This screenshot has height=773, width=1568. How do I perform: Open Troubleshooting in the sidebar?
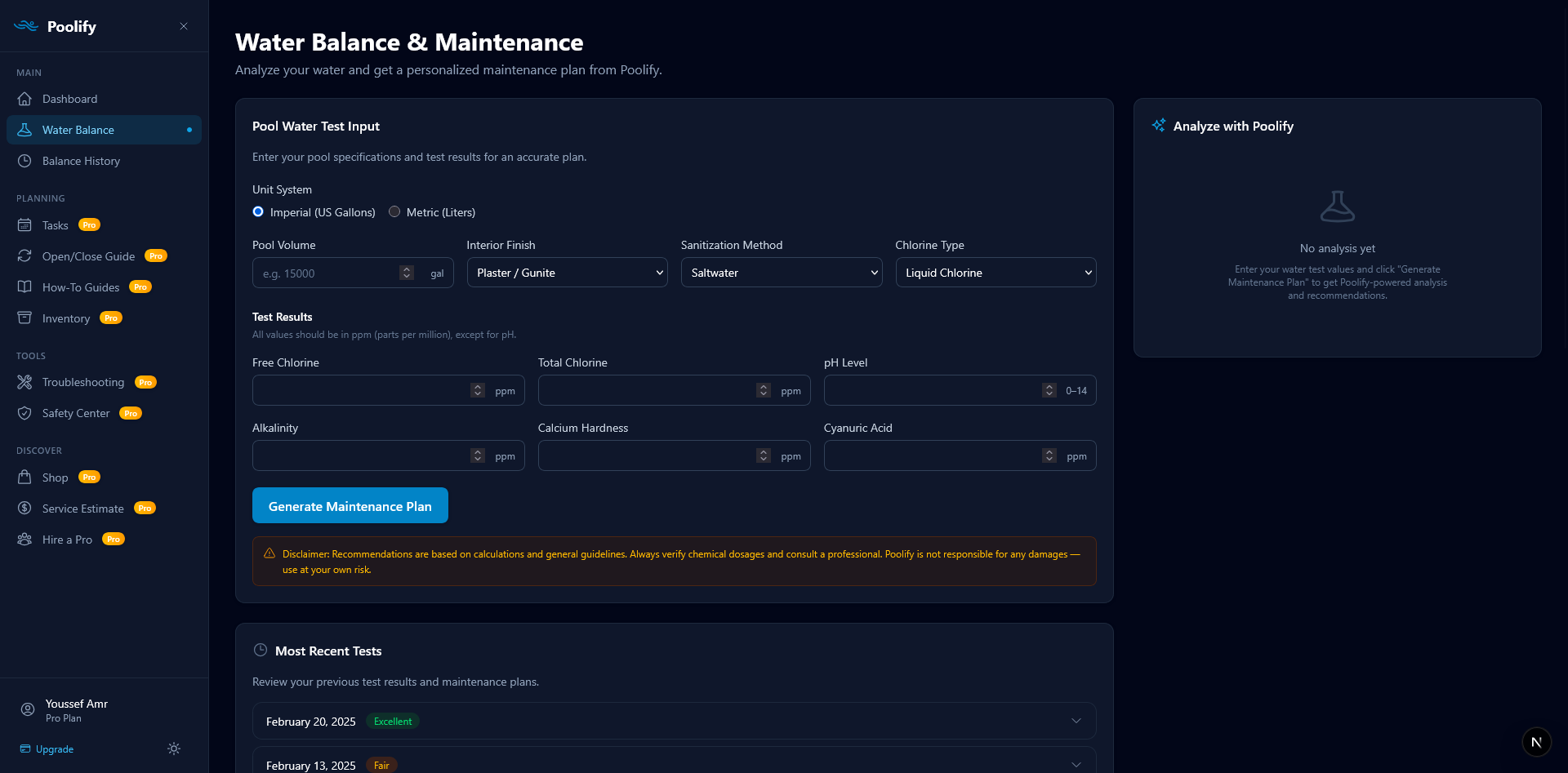104,382
